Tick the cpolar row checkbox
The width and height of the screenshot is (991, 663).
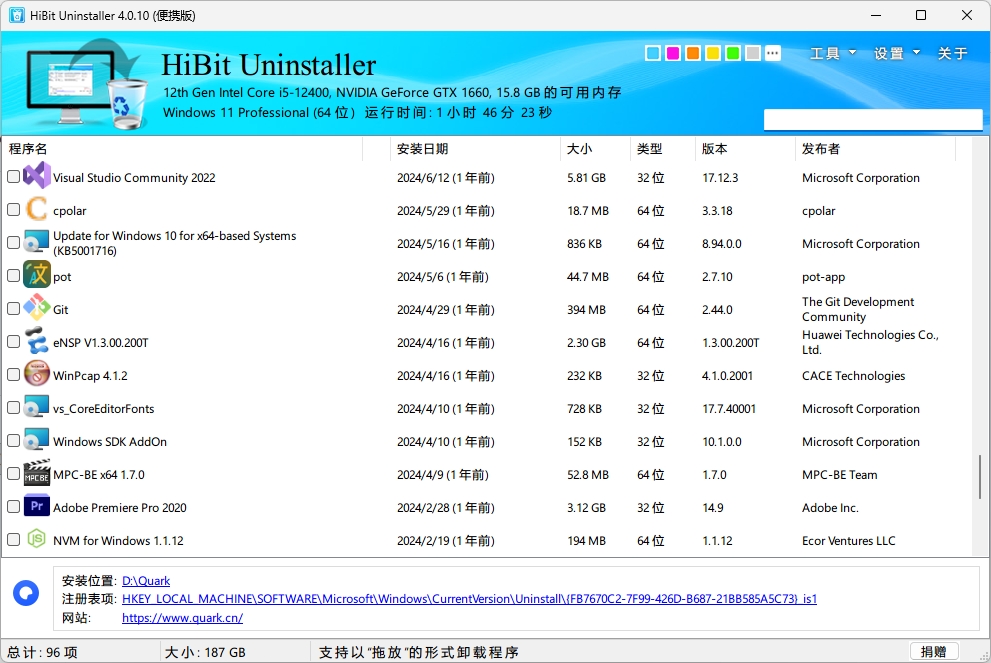point(13,210)
